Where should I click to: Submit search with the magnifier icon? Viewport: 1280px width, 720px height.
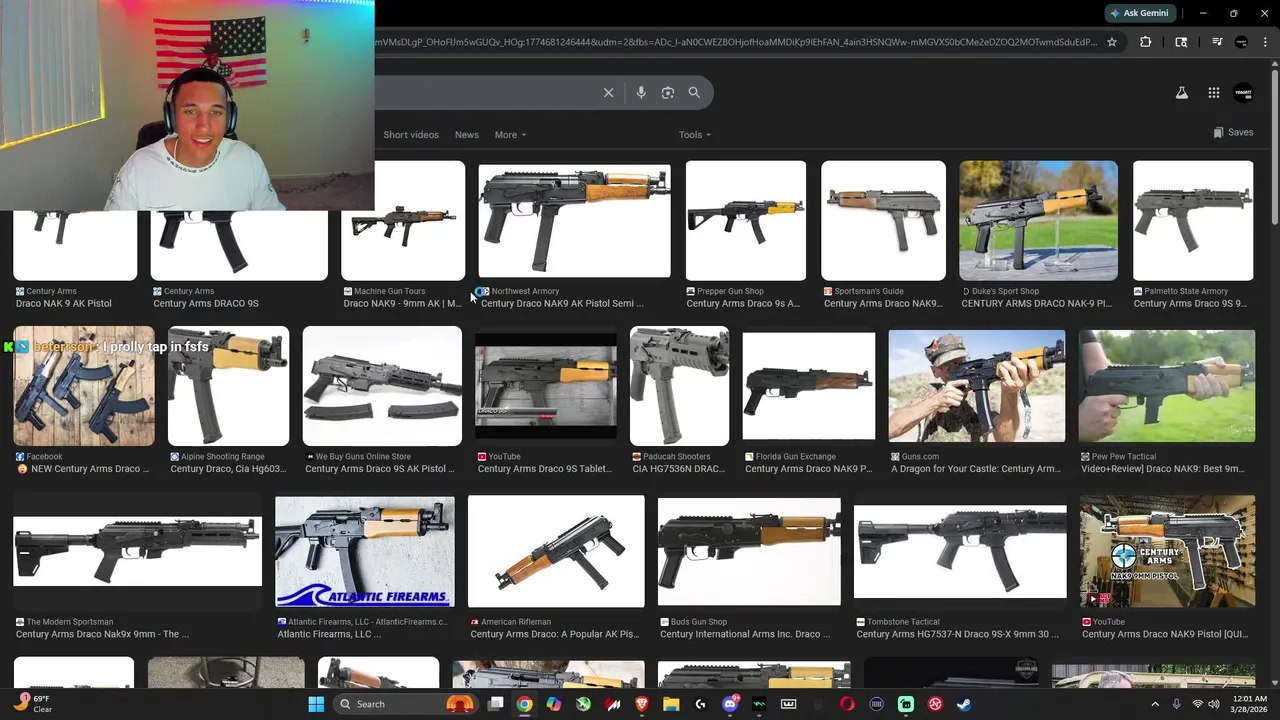[694, 92]
